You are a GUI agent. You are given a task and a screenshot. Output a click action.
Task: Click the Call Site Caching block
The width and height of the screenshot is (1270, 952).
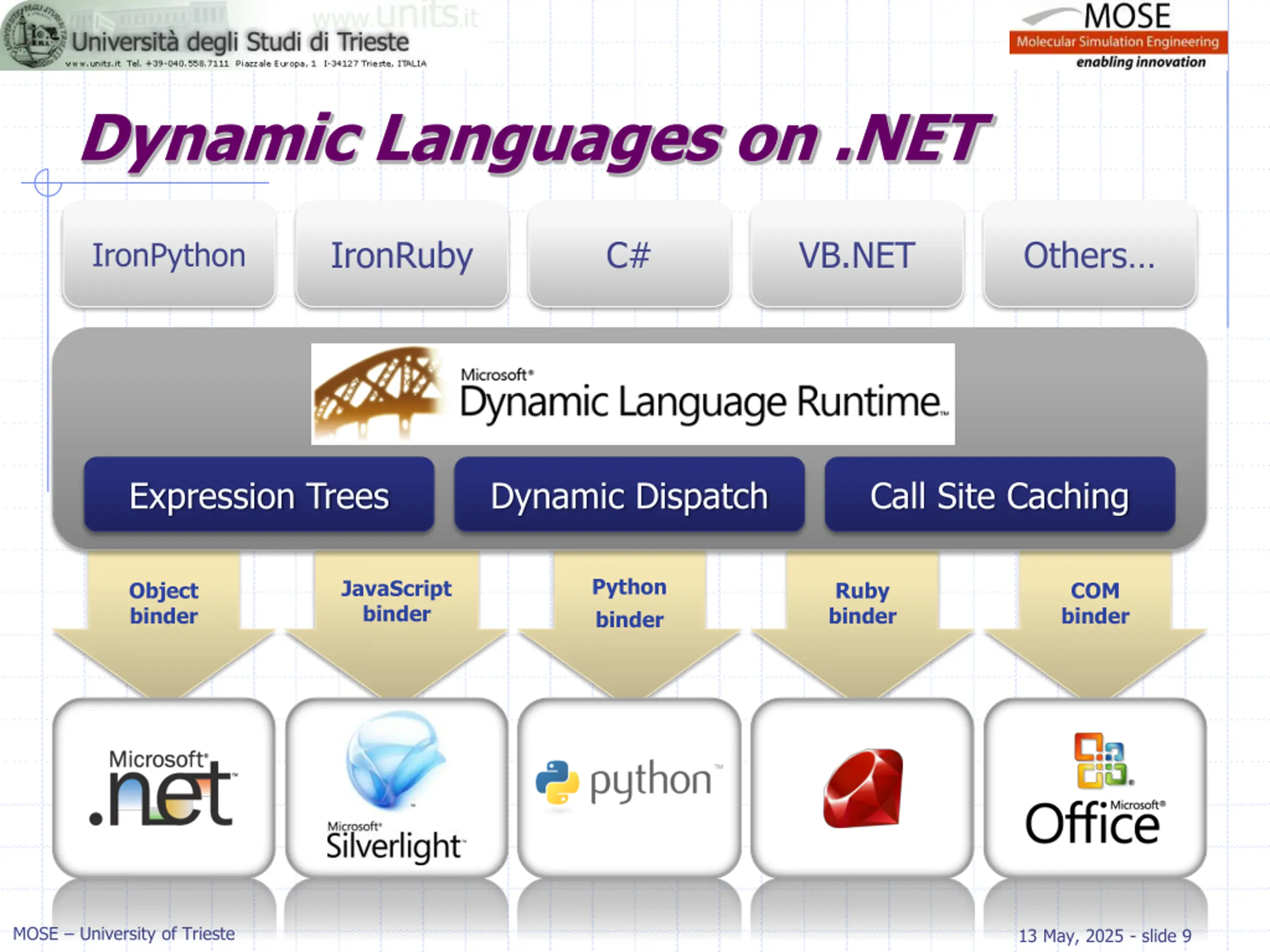(x=1000, y=495)
